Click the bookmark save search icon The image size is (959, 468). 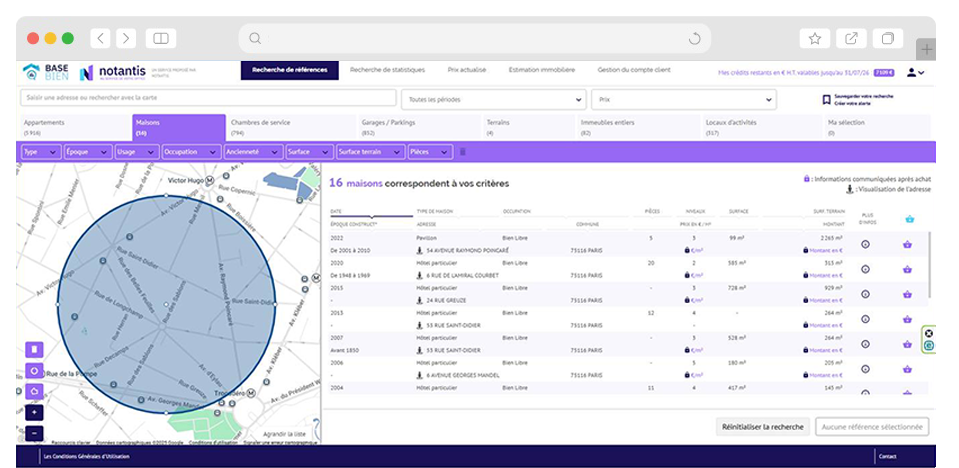coord(826,100)
